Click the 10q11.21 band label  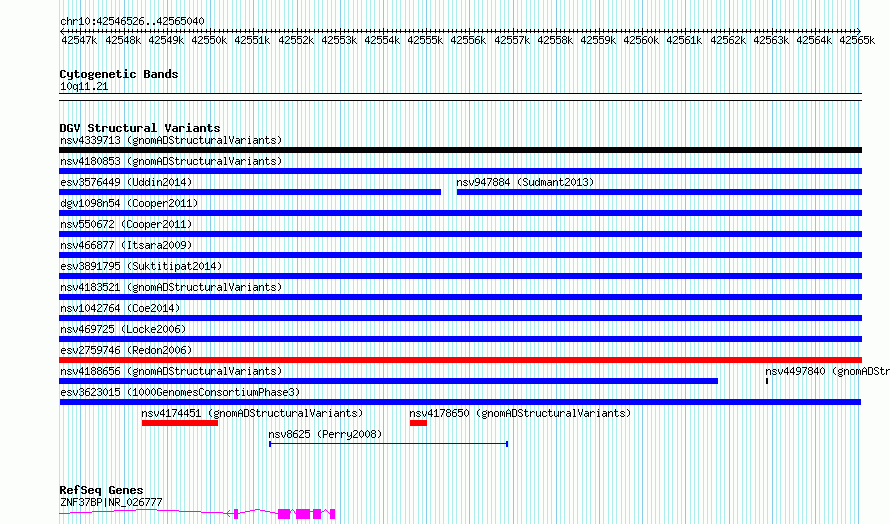[x=84, y=86]
